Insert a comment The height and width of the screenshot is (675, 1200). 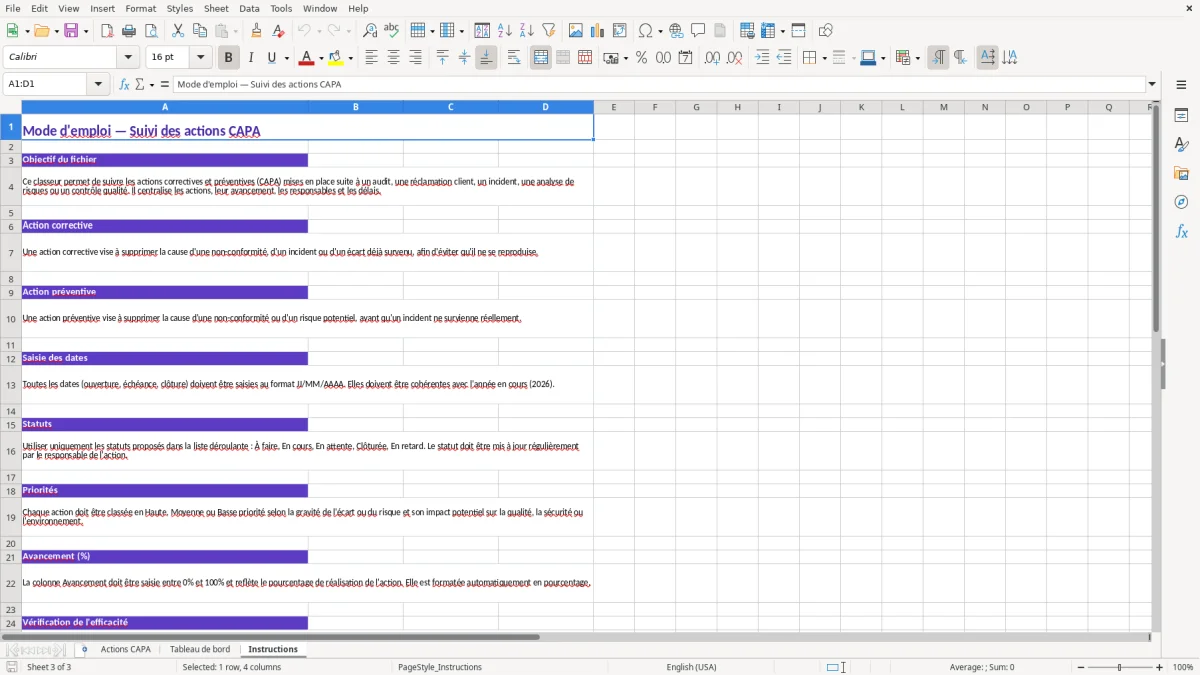(x=698, y=31)
